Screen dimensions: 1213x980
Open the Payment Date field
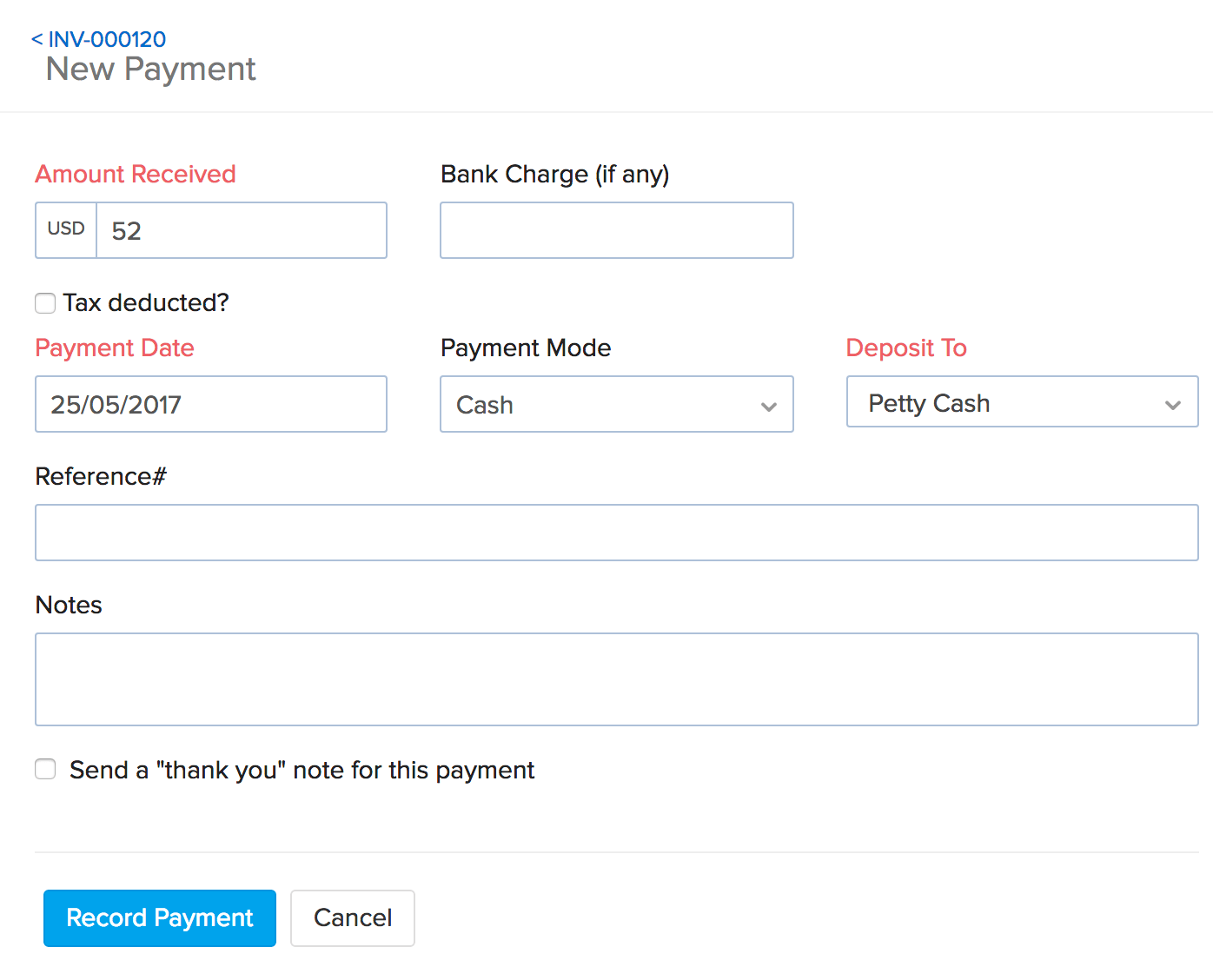(x=210, y=404)
